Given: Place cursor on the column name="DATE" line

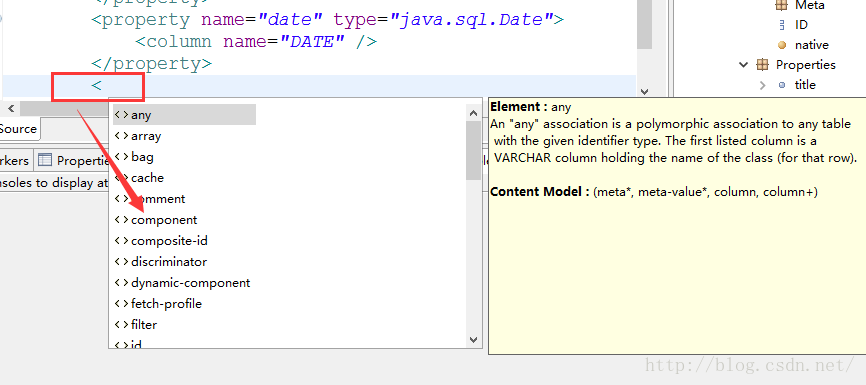Looking at the screenshot, I should (x=256, y=41).
